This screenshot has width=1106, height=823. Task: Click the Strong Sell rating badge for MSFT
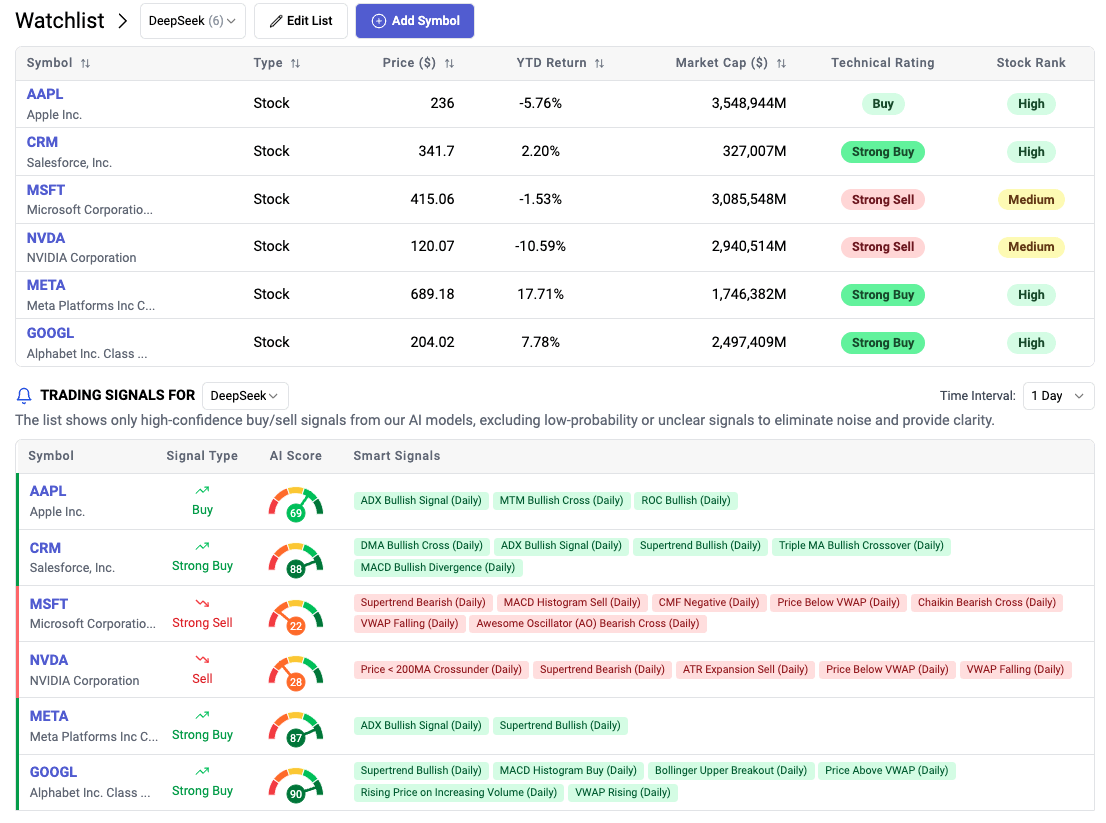882,200
